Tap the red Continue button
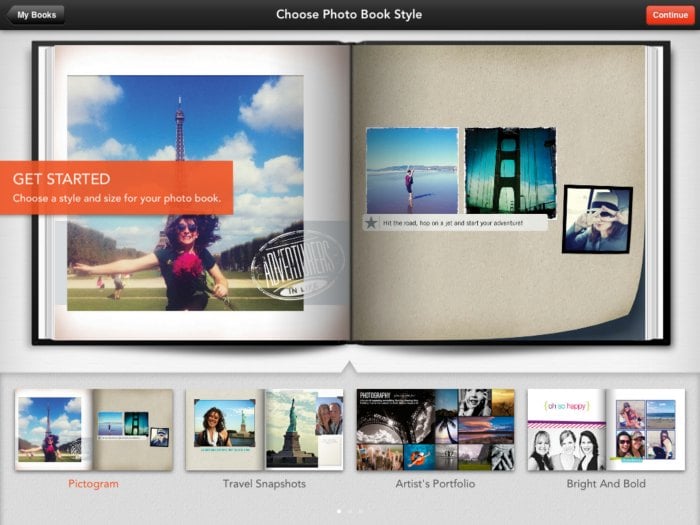The width and height of the screenshot is (700, 525). click(x=670, y=15)
